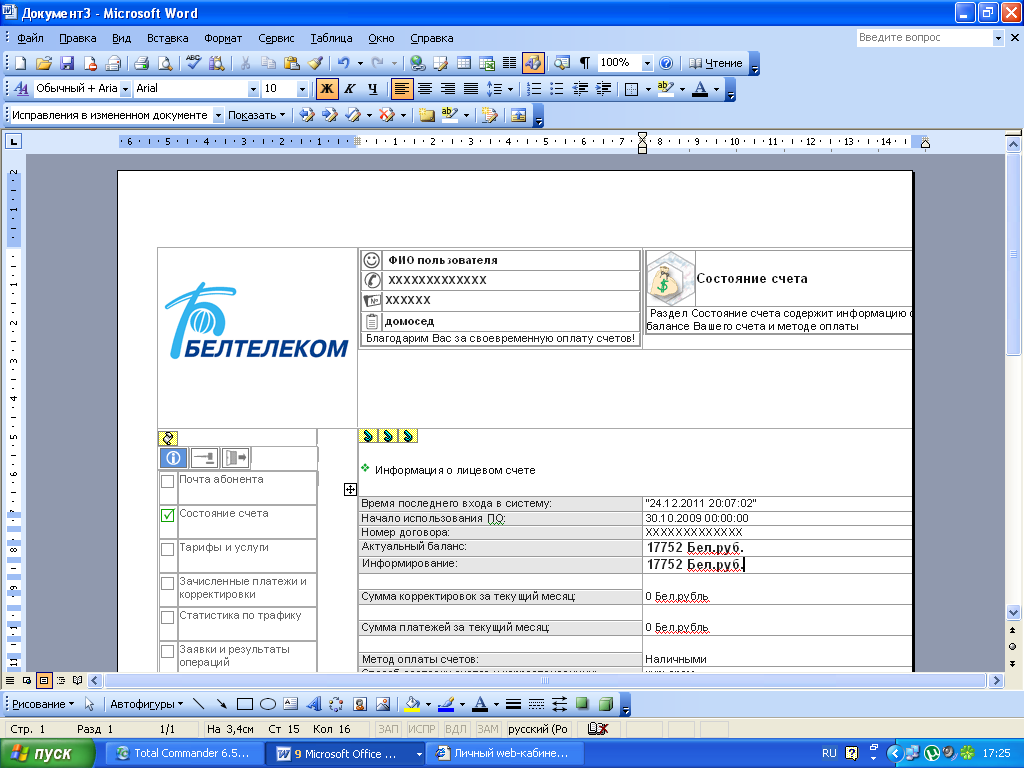Screen dimensions: 1024x768
Task: Open the Формат menu
Action: pyautogui.click(x=223, y=38)
